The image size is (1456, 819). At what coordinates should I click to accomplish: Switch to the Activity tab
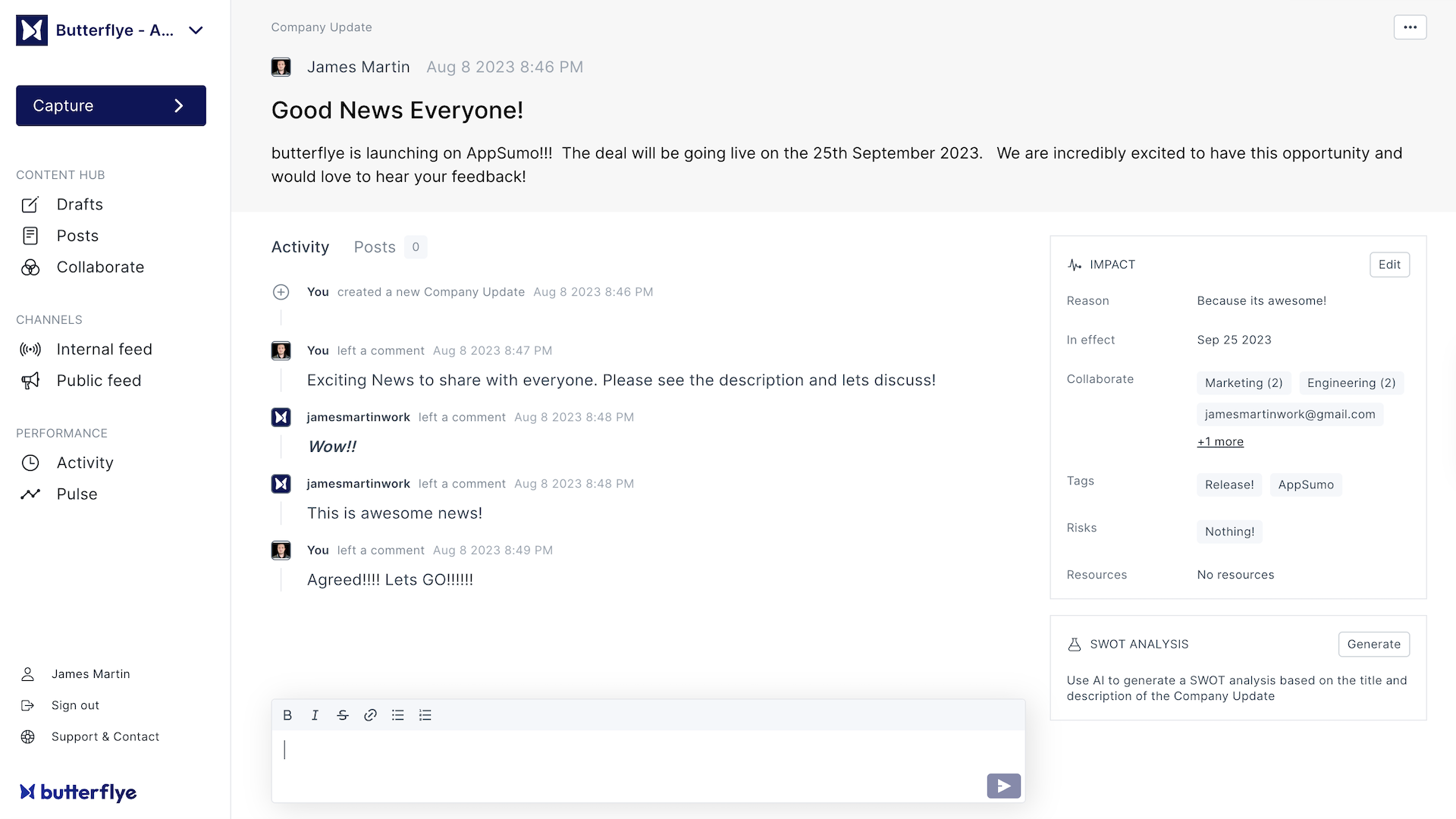pos(300,246)
